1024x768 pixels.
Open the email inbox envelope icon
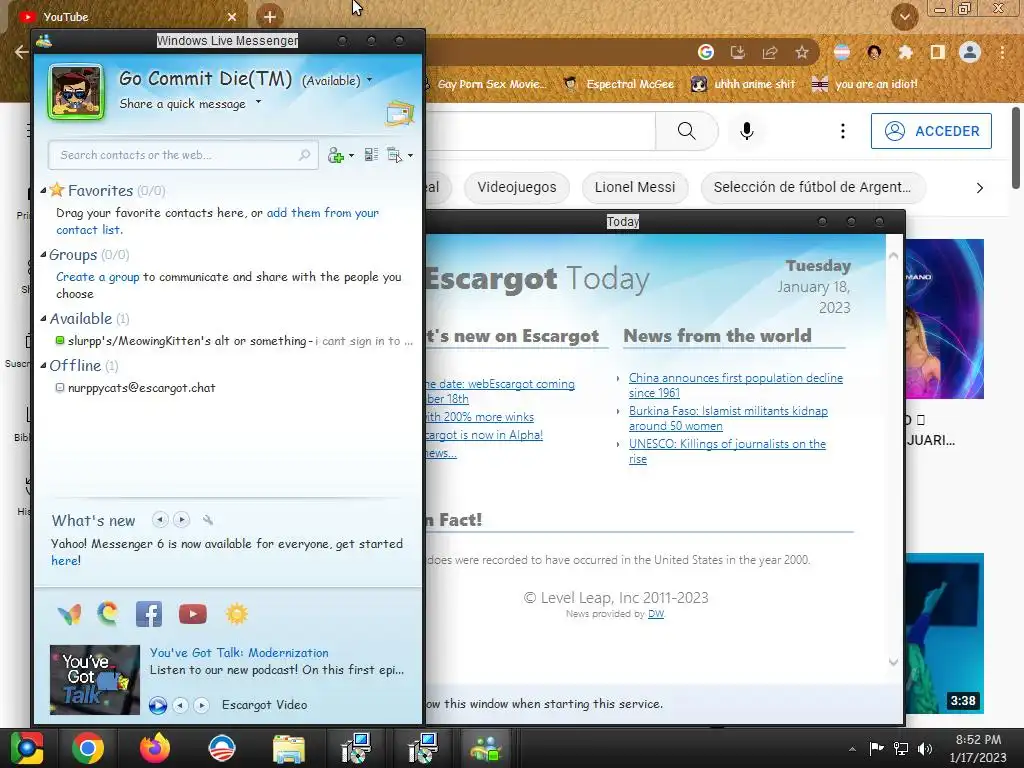pos(400,114)
